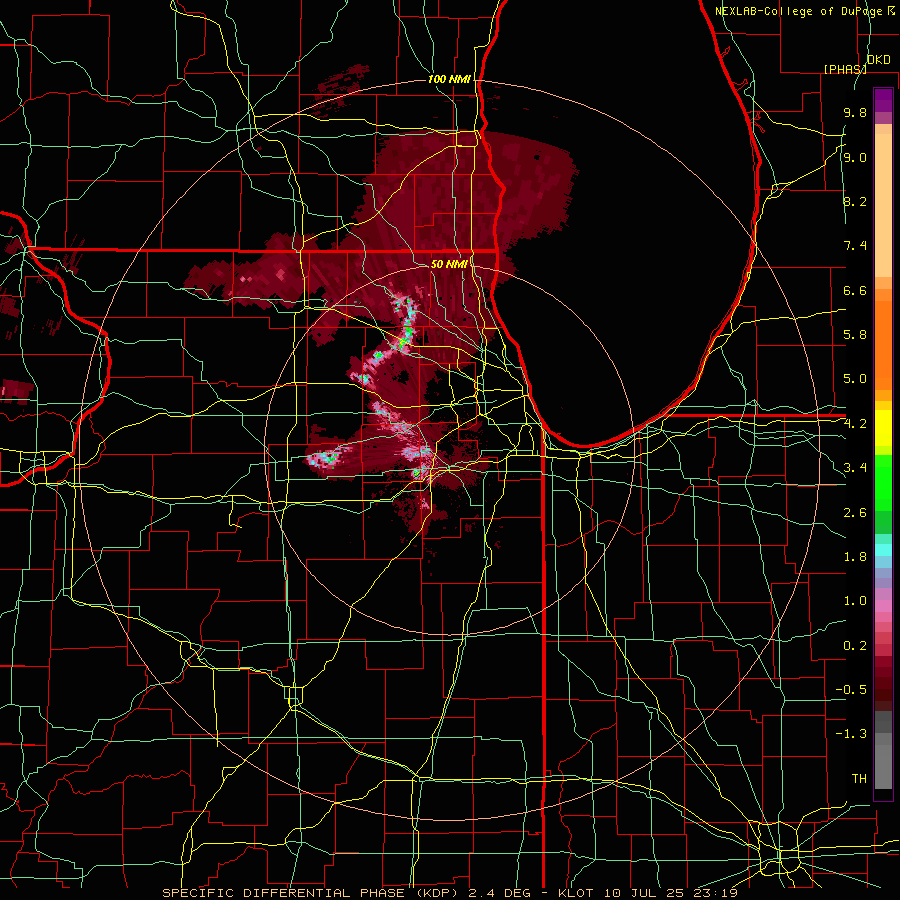Click the -0.5 scale label

[851, 690]
